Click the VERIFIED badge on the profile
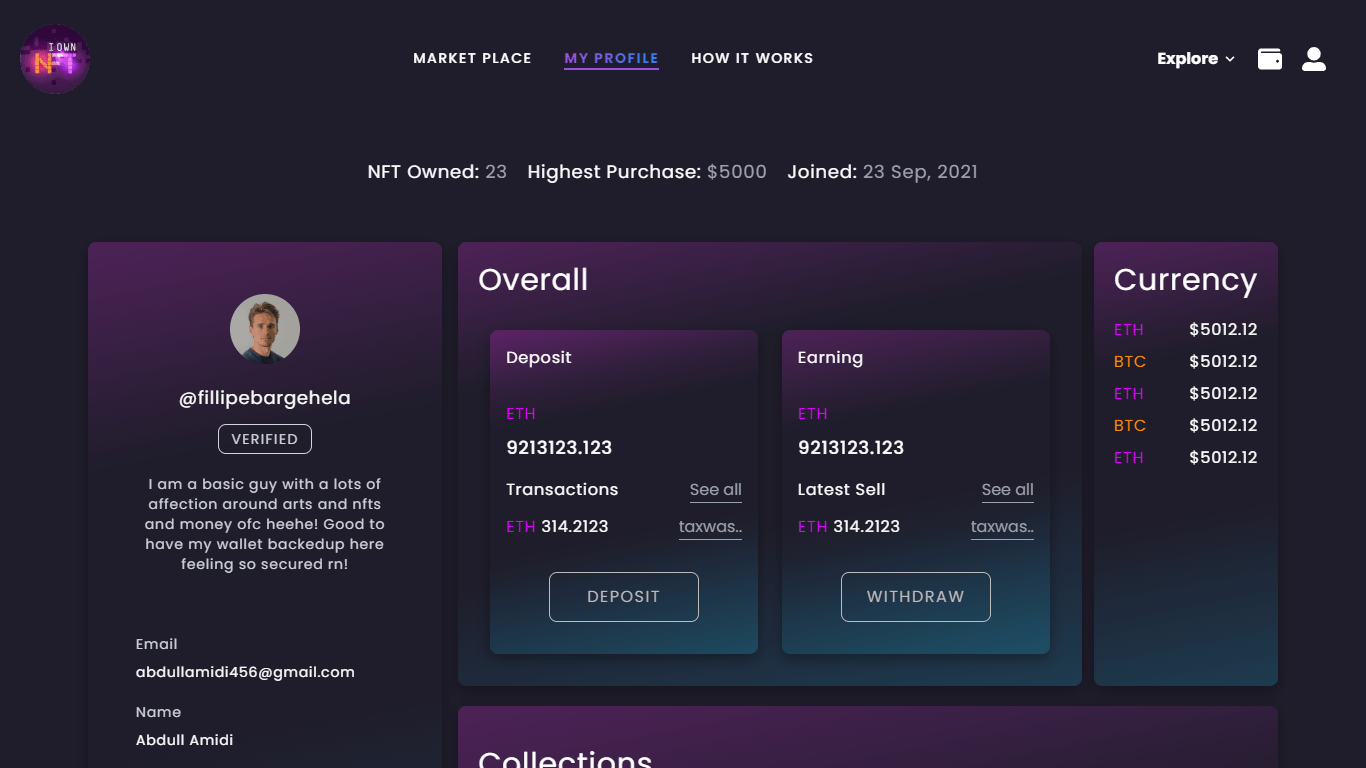Screen dimensions: 1366x768 pyautogui.click(x=264, y=438)
